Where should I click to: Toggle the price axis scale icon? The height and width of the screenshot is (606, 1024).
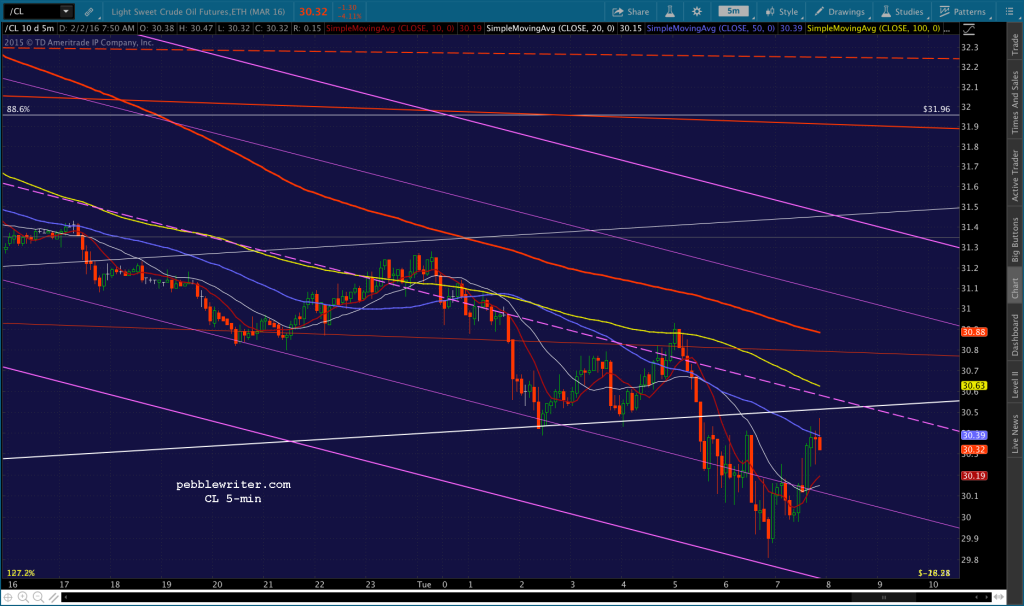968,29
